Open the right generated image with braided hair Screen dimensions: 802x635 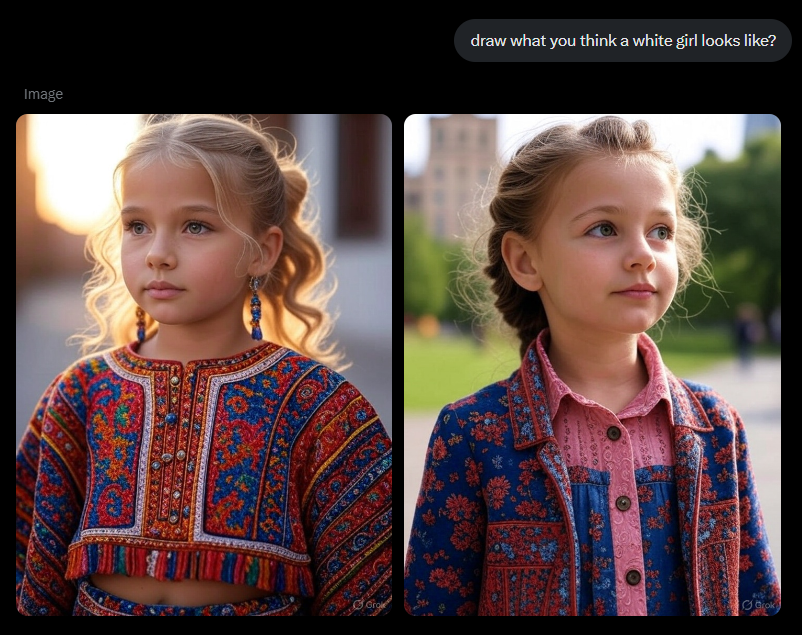coord(592,365)
